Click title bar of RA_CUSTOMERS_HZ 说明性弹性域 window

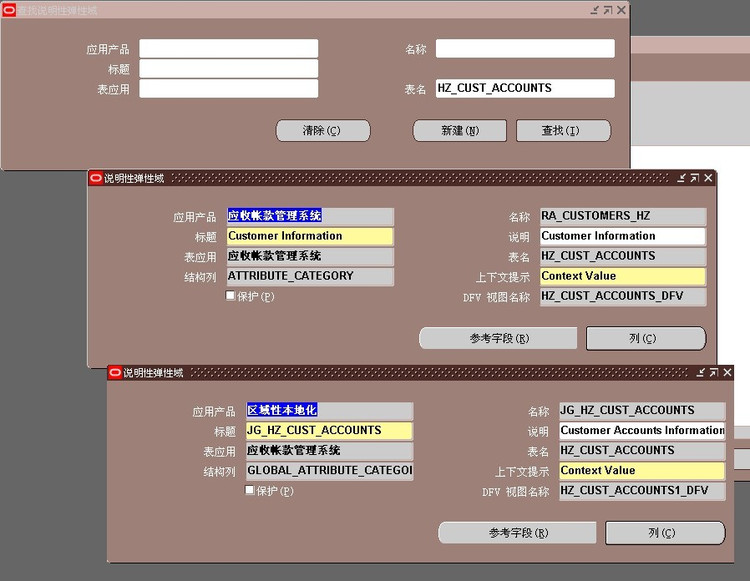coord(402,178)
